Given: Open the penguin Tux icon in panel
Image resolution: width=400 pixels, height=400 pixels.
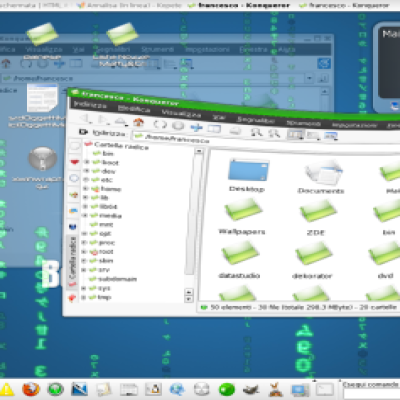Looking at the screenshot, I should click(x=154, y=389).
